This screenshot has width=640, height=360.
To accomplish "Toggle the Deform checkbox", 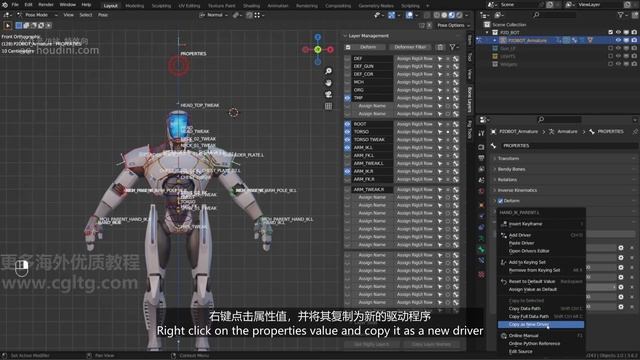I will pyautogui.click(x=500, y=201).
